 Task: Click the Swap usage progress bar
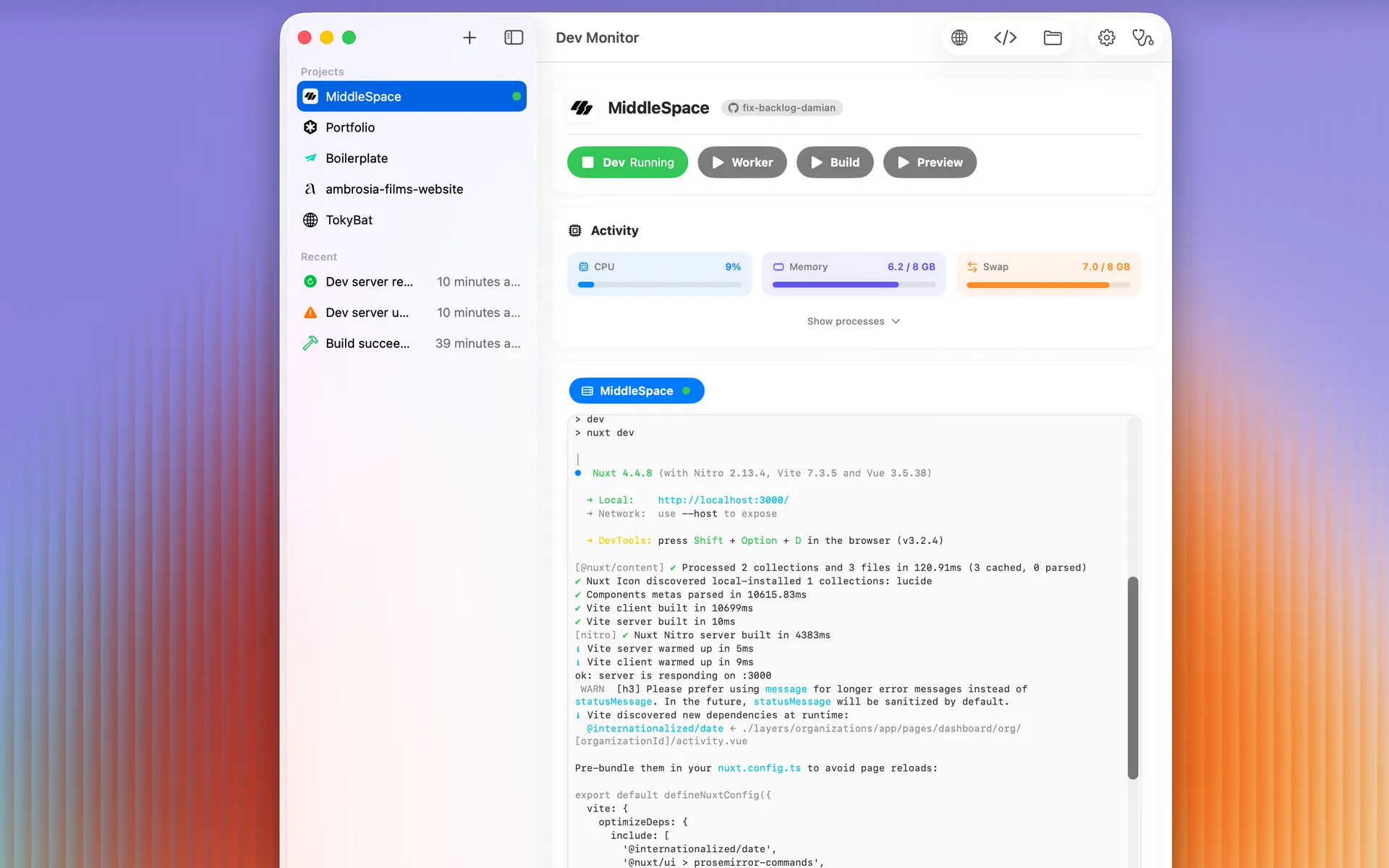click(x=1048, y=285)
